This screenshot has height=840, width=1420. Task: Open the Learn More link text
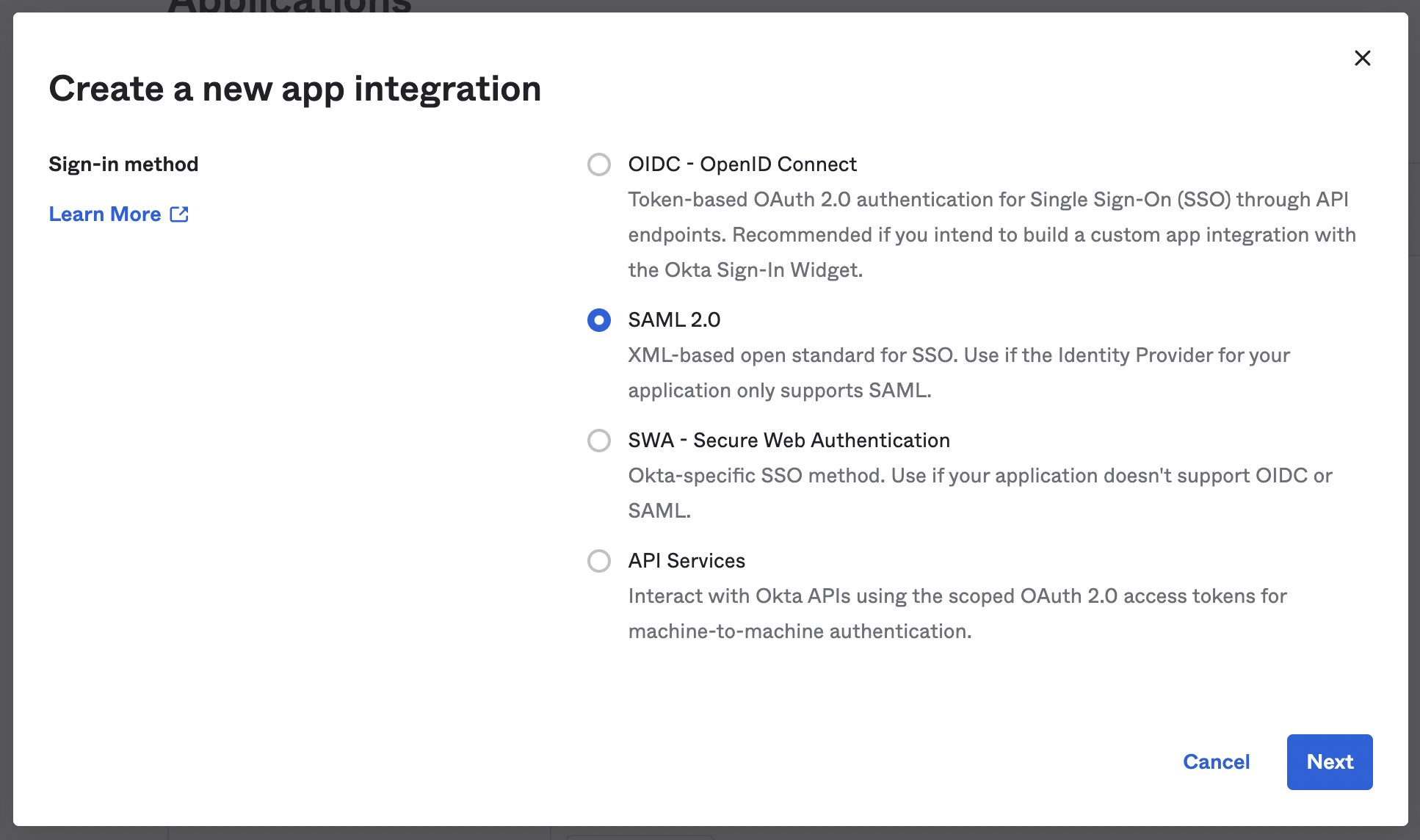click(105, 214)
